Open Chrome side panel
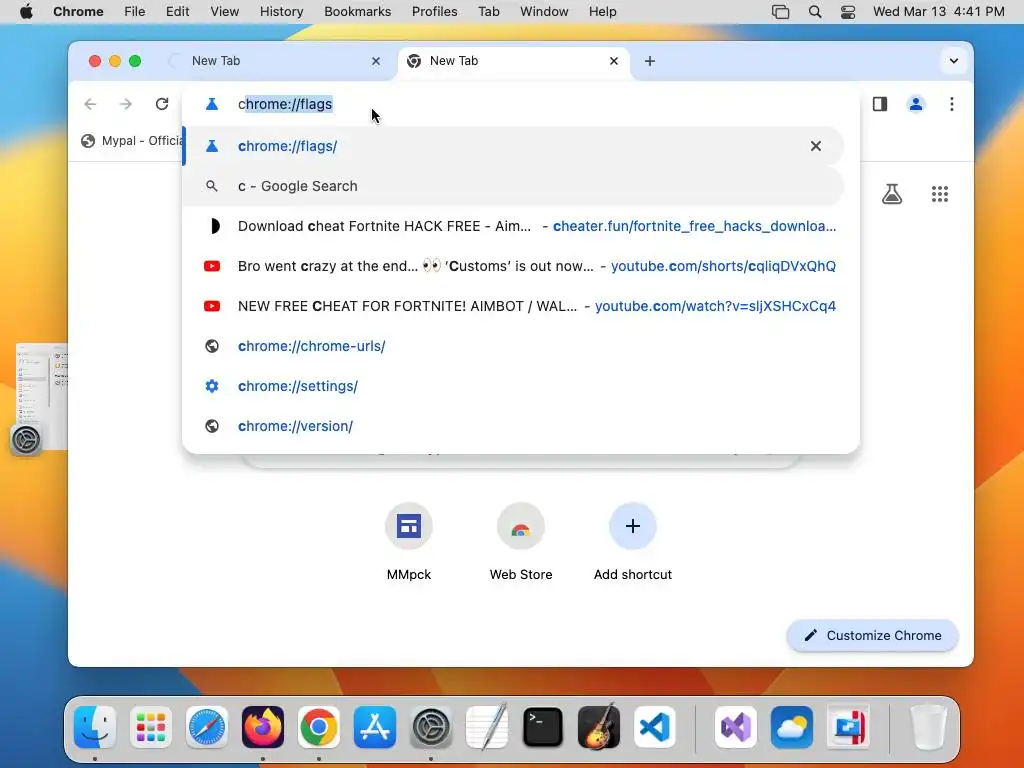This screenshot has height=768, width=1024. click(x=880, y=104)
